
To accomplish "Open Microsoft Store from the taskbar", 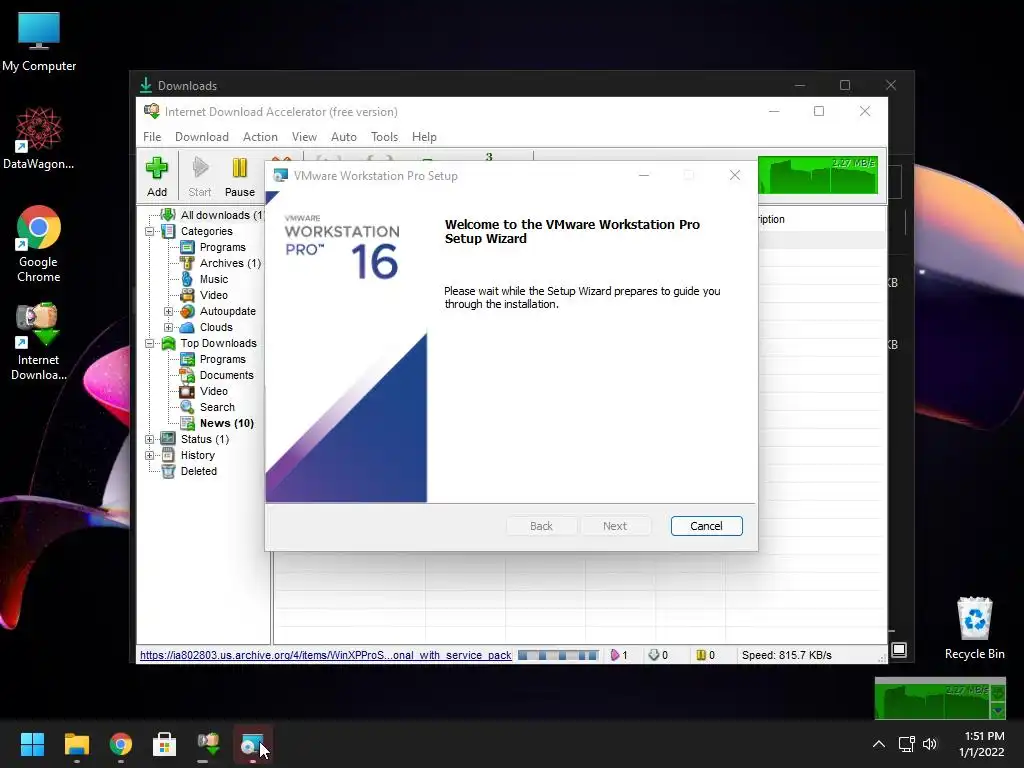I will click(x=165, y=744).
